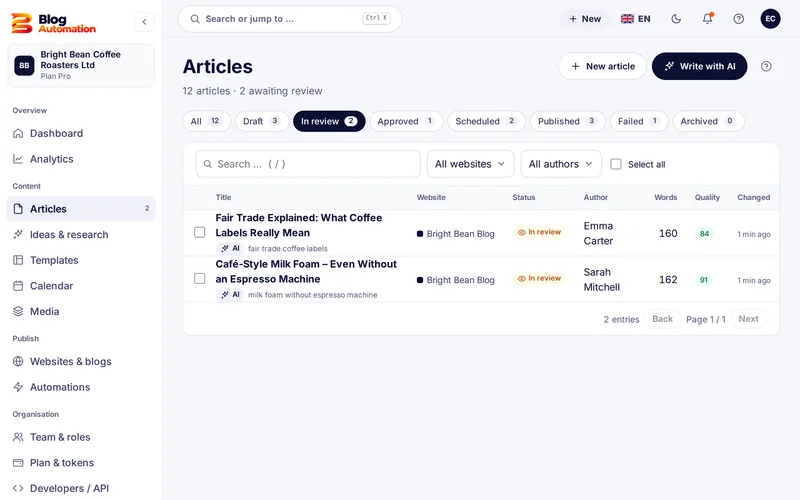Image resolution: width=800 pixels, height=500 pixels.
Task: Click the Team & roles people icon
Action: (18, 437)
